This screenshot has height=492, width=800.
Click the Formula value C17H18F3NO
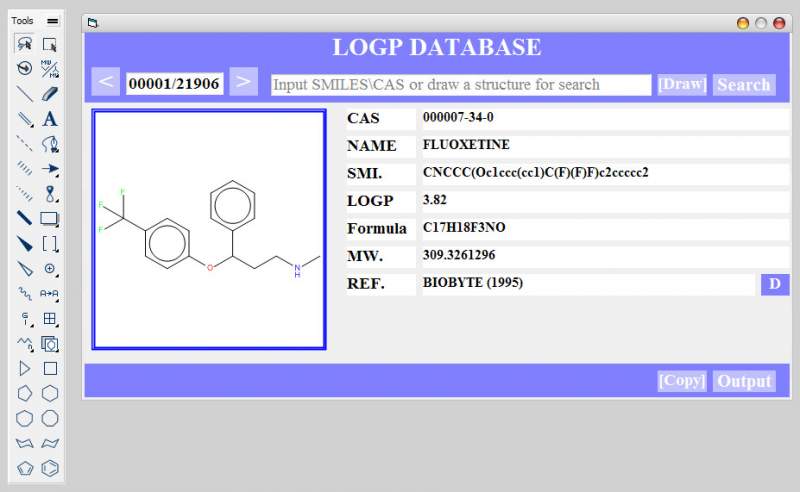pyautogui.click(x=464, y=228)
